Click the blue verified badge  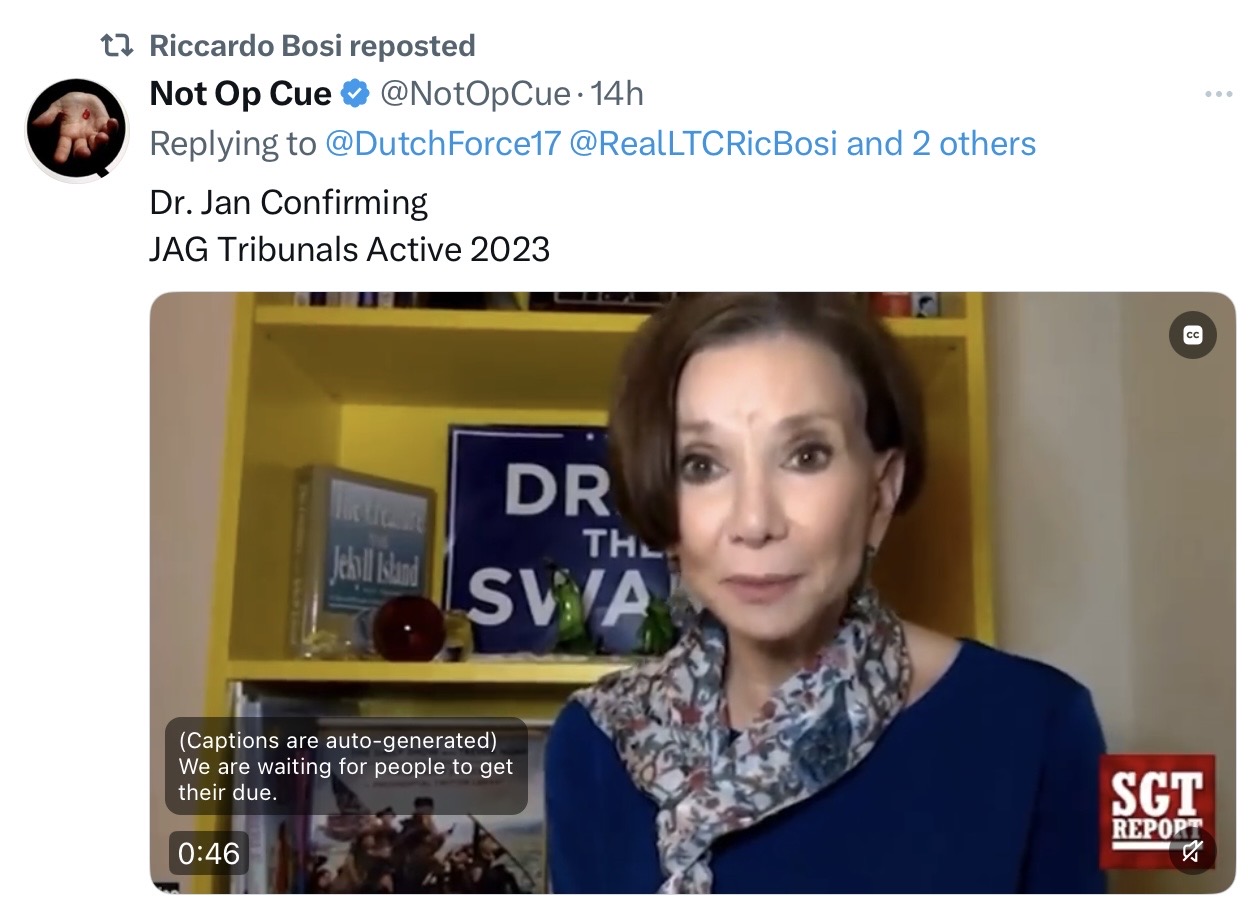(x=354, y=94)
